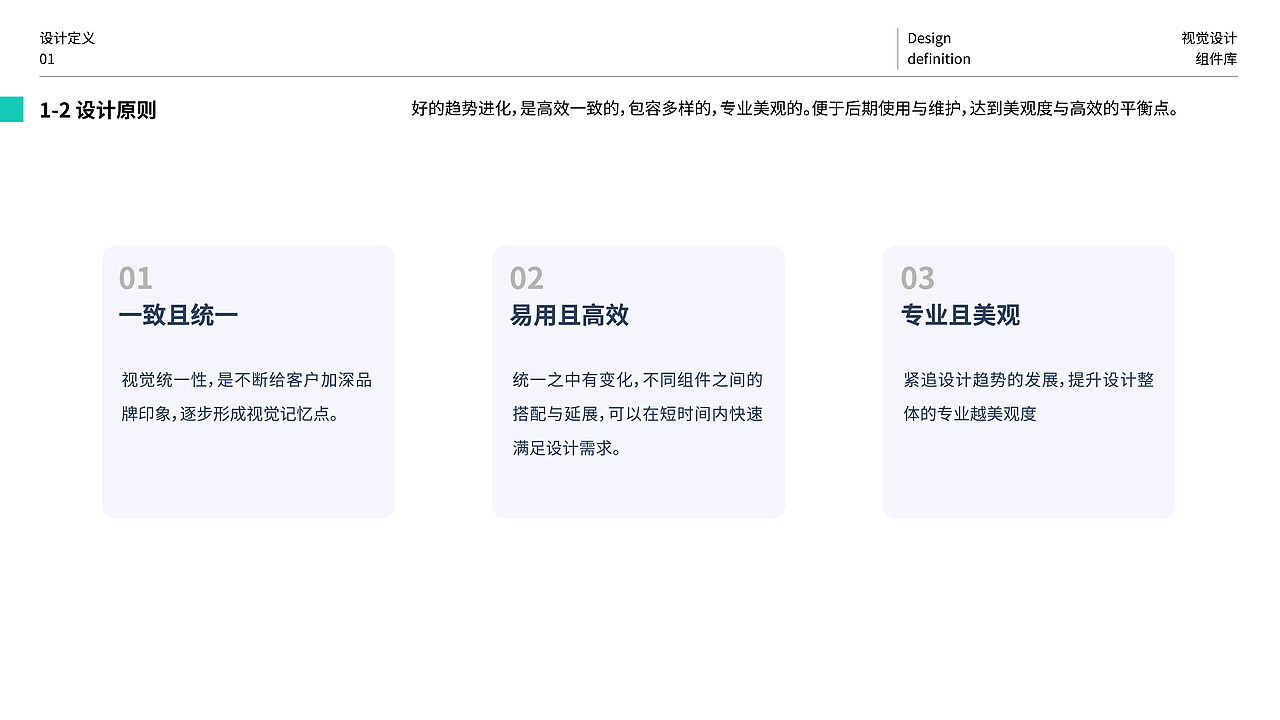Select the right light purple card background
The width and height of the screenshot is (1280, 720).
coord(1028,470)
